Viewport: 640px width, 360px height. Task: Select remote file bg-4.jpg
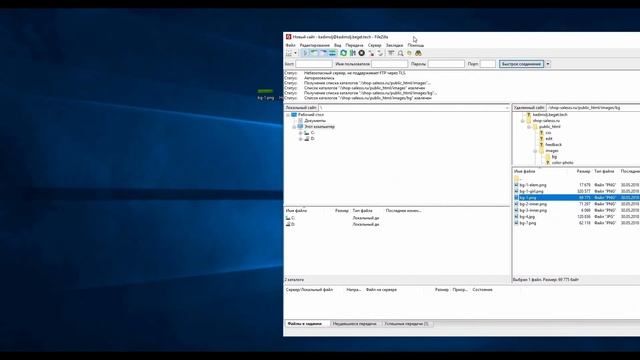[527, 217]
